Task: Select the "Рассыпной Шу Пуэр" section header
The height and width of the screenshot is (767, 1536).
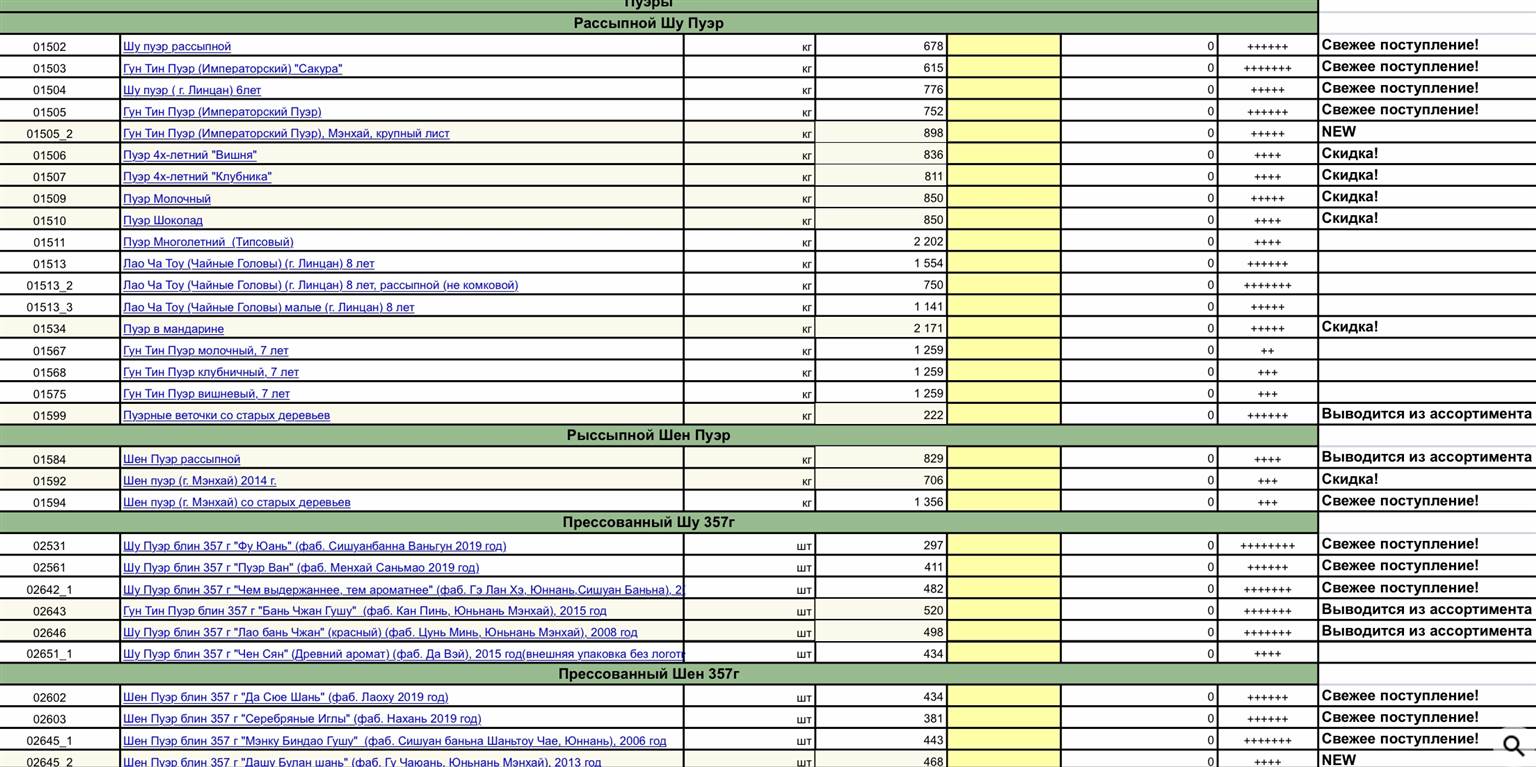Action: [x=659, y=24]
